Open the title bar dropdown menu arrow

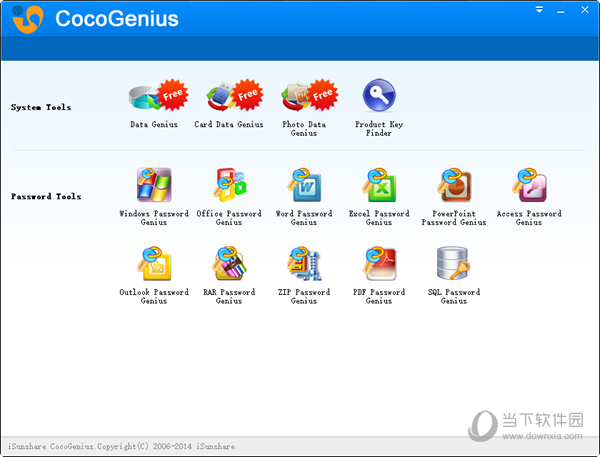tap(539, 10)
